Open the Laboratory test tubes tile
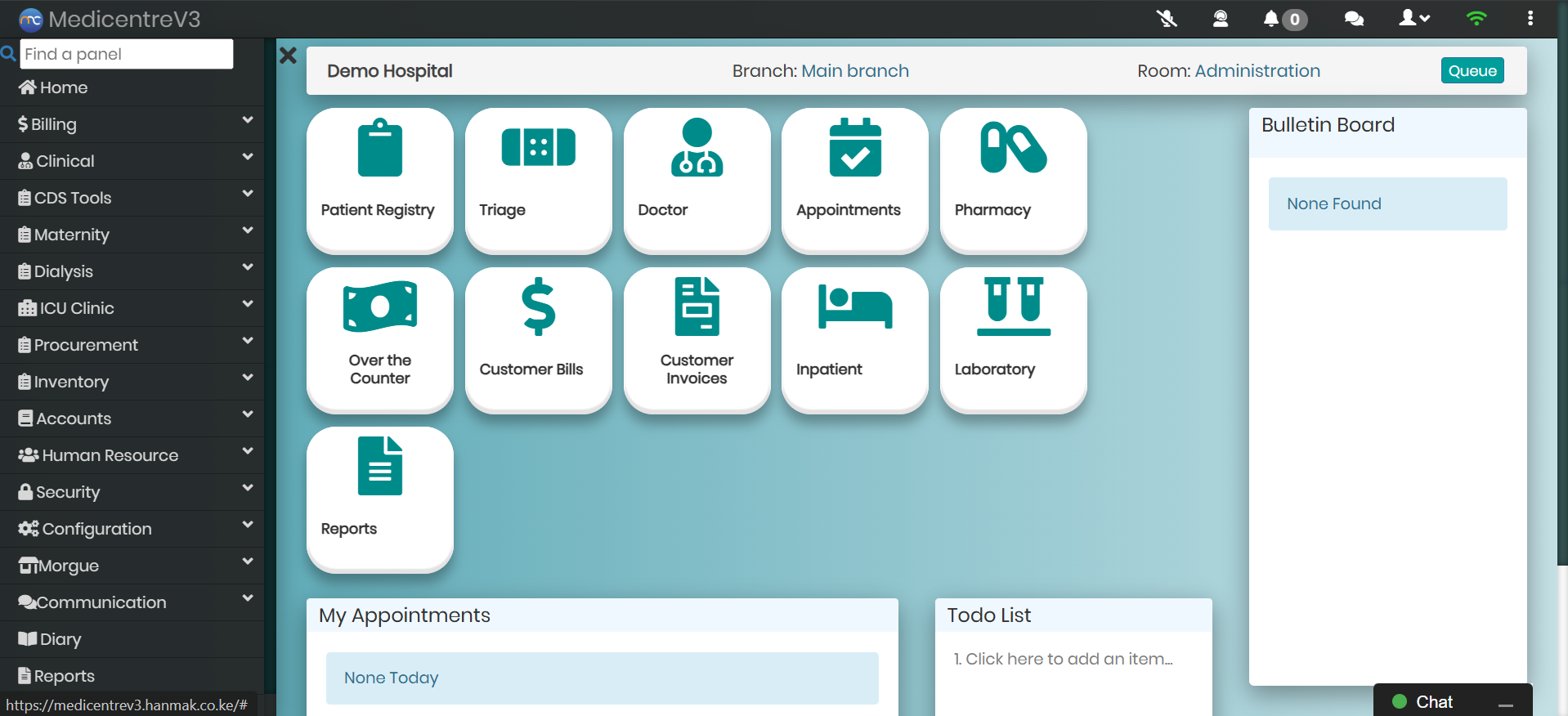 [1013, 339]
